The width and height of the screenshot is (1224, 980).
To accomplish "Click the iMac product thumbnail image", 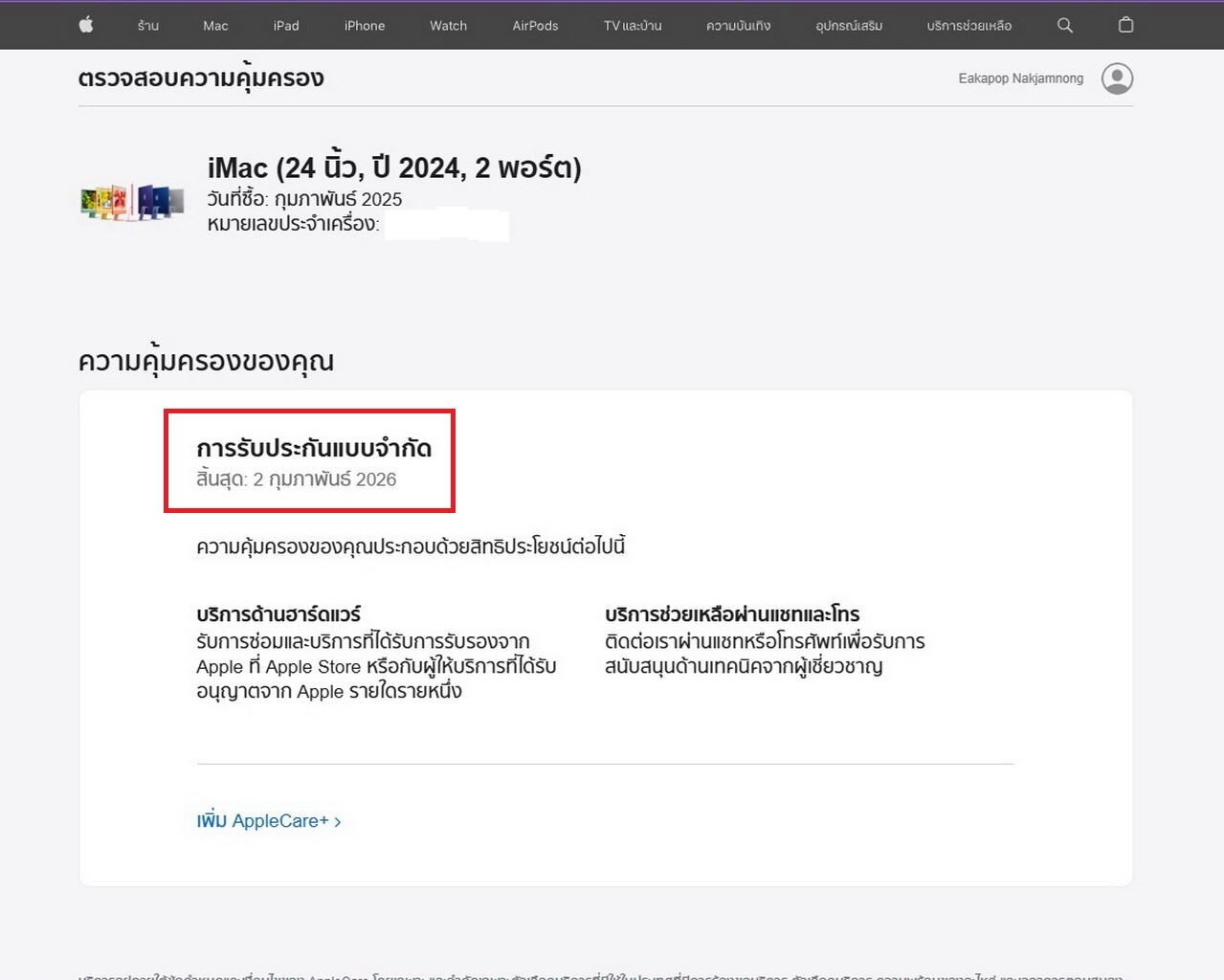I will click(132, 202).
